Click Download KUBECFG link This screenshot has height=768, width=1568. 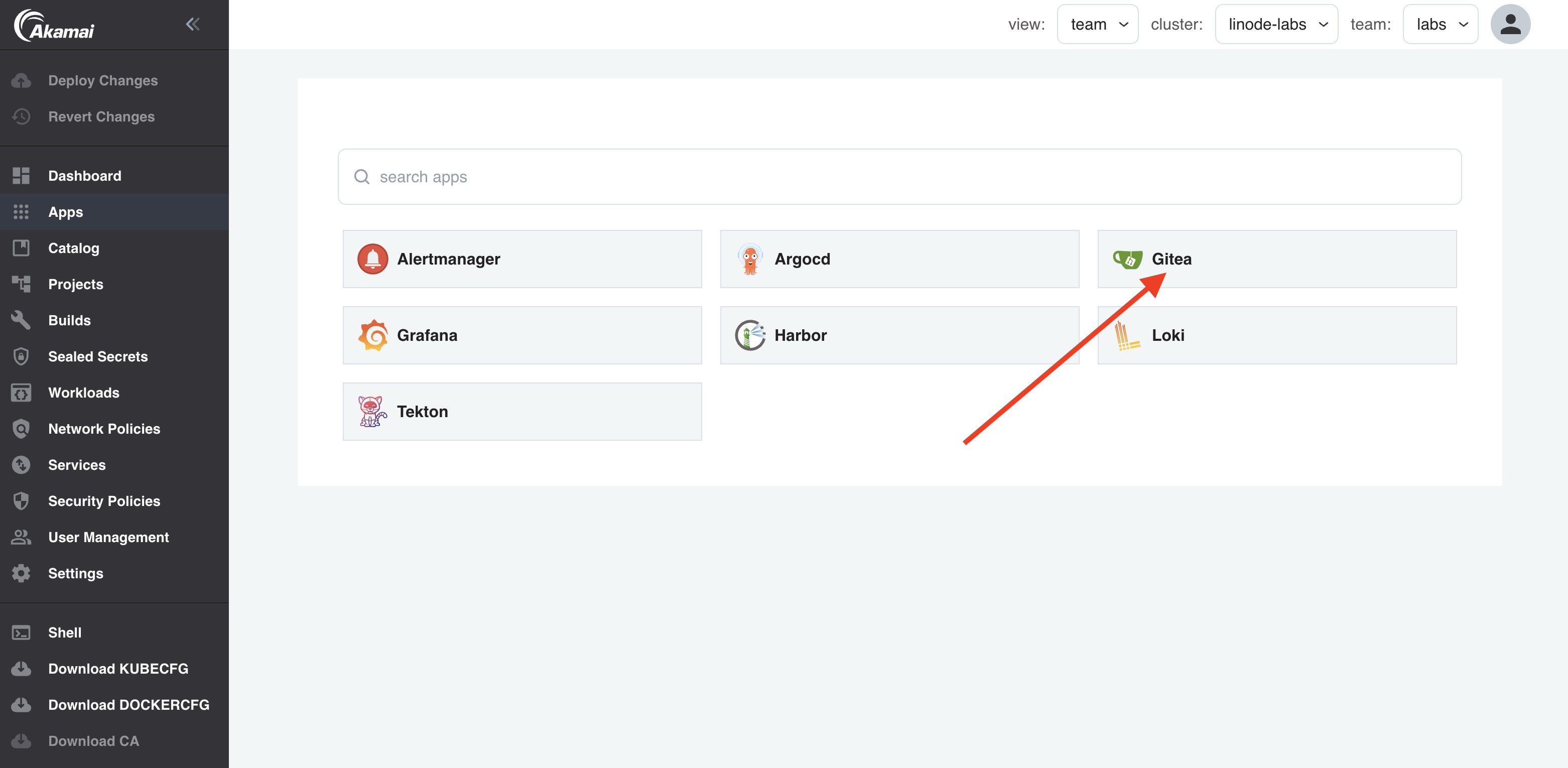114,669
